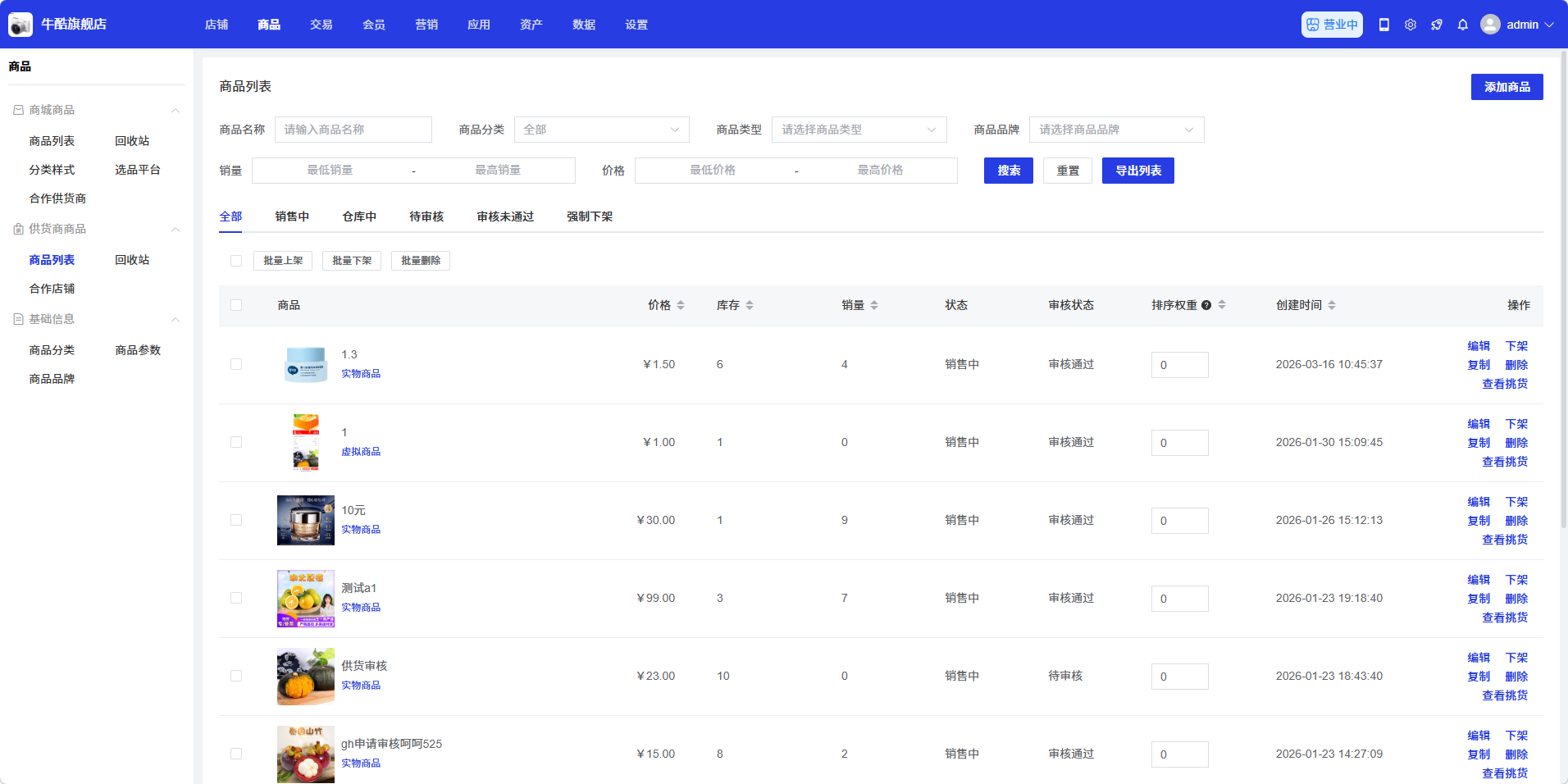This screenshot has height=784, width=1568.
Task: Click the 添加商品 button
Action: click(x=1506, y=87)
